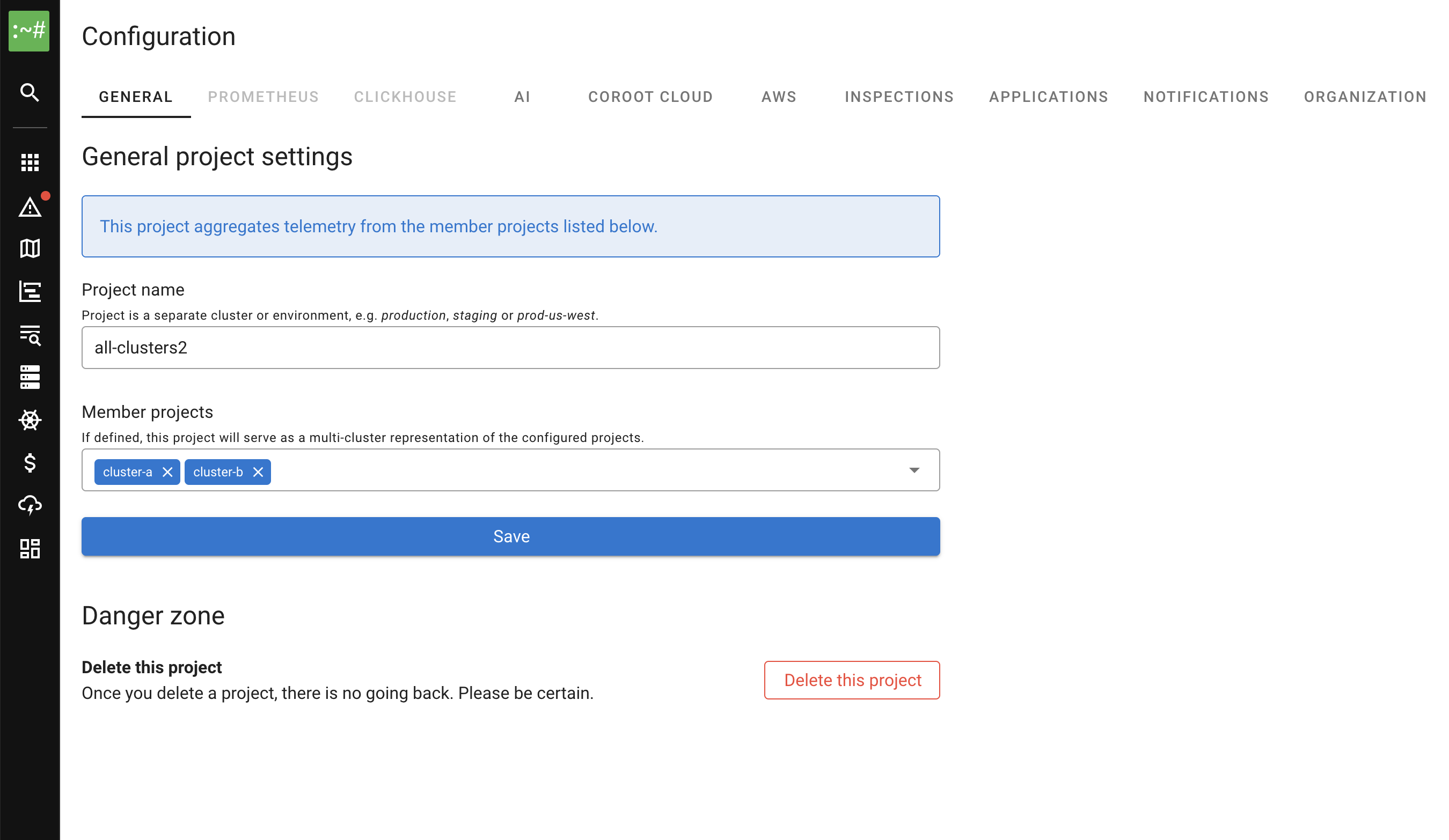
Task: Click the Delete this project button
Action: [852, 680]
